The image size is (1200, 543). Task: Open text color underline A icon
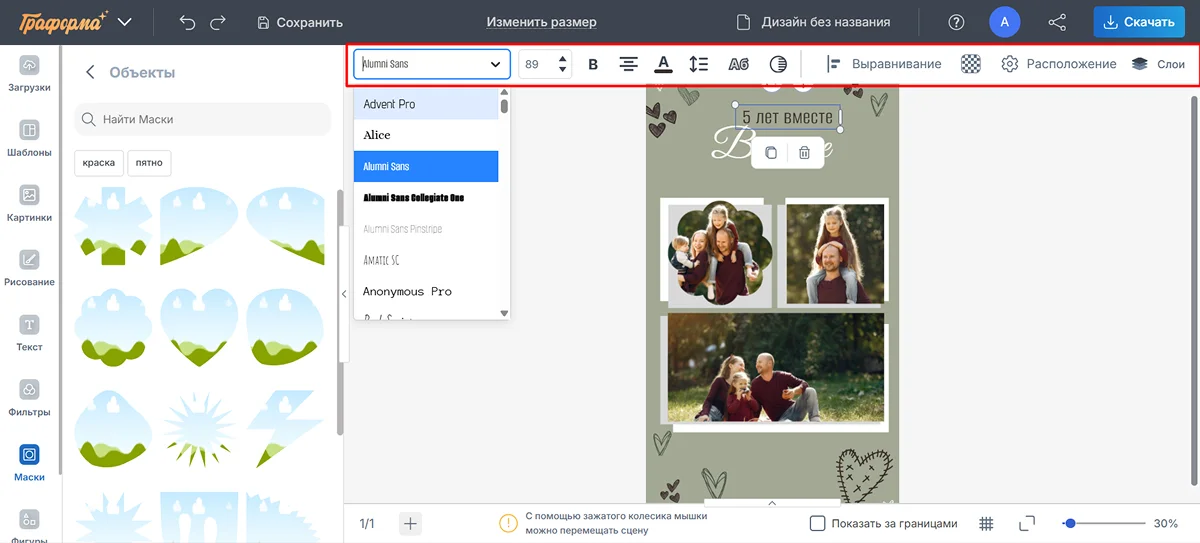coord(662,65)
